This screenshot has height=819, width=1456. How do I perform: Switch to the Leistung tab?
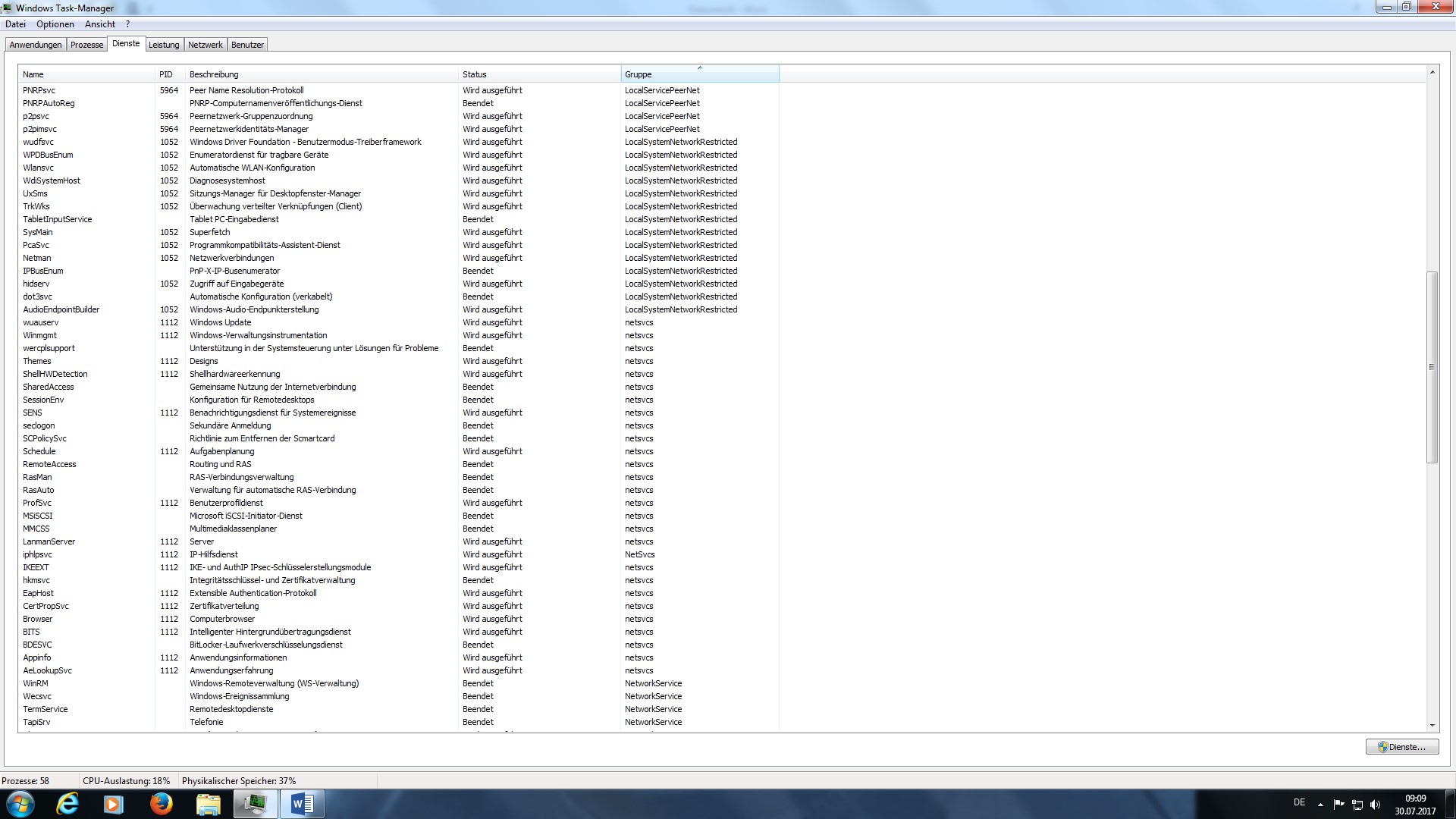[164, 45]
